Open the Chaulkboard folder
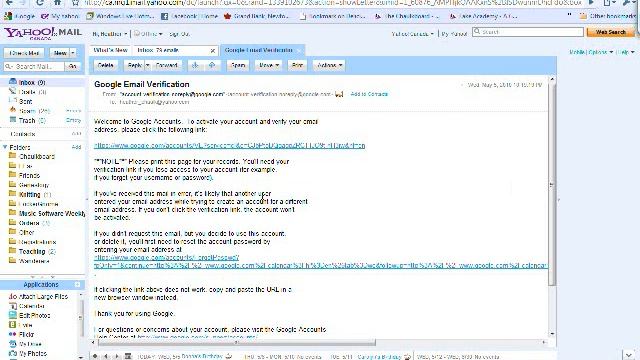640x360 pixels. pos(32,156)
